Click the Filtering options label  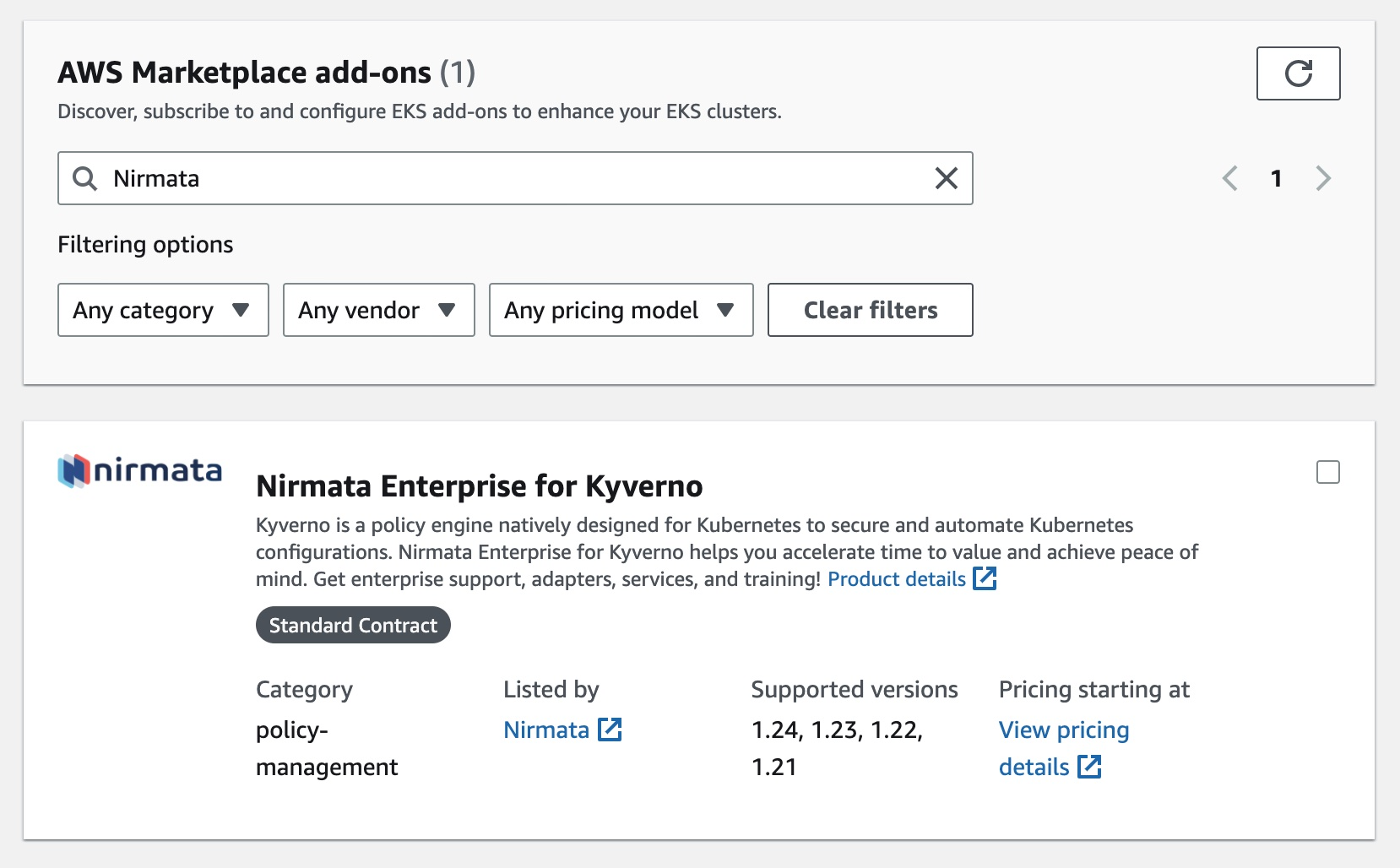pos(145,245)
